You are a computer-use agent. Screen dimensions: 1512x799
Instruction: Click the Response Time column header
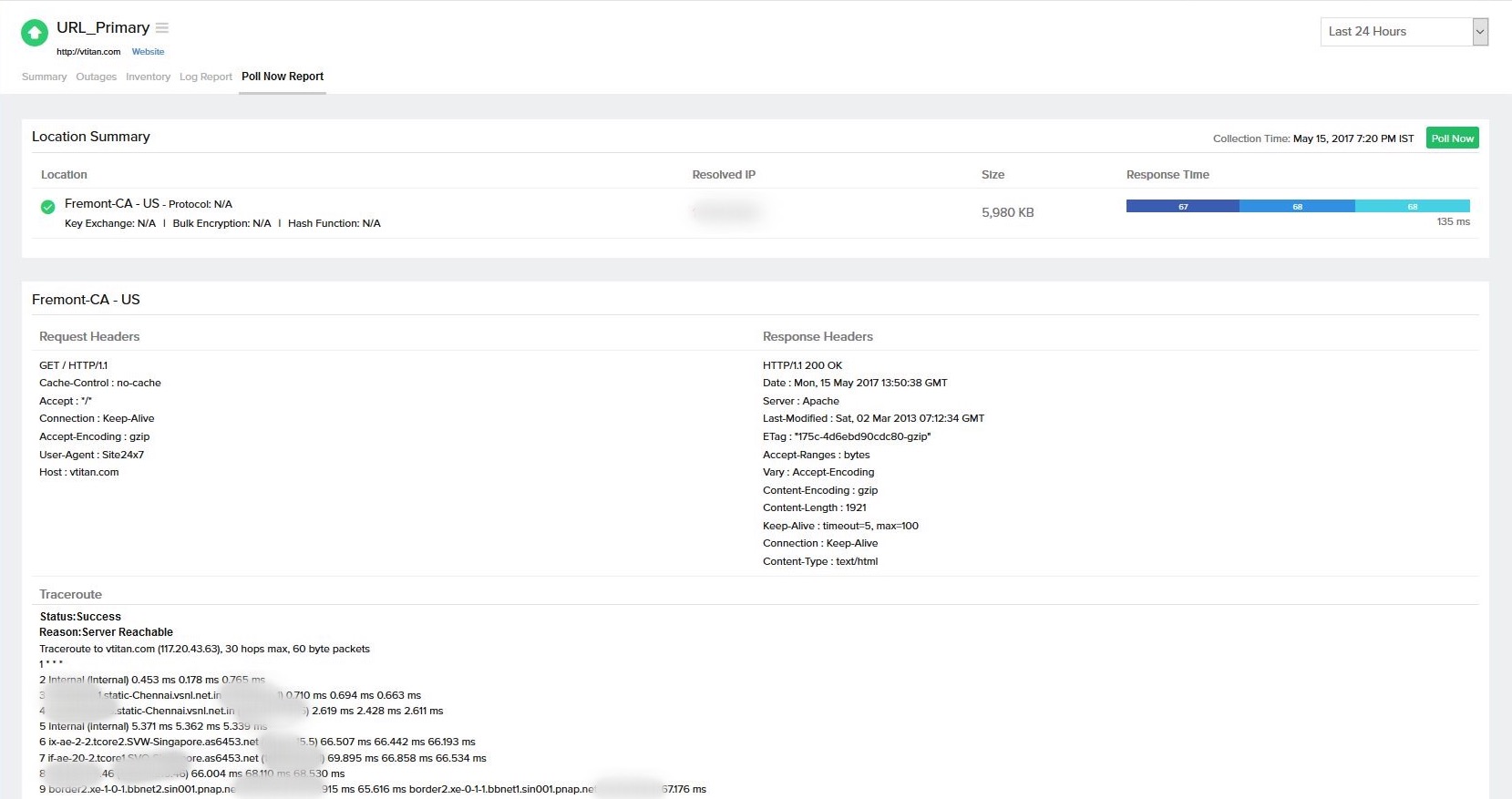click(1167, 175)
